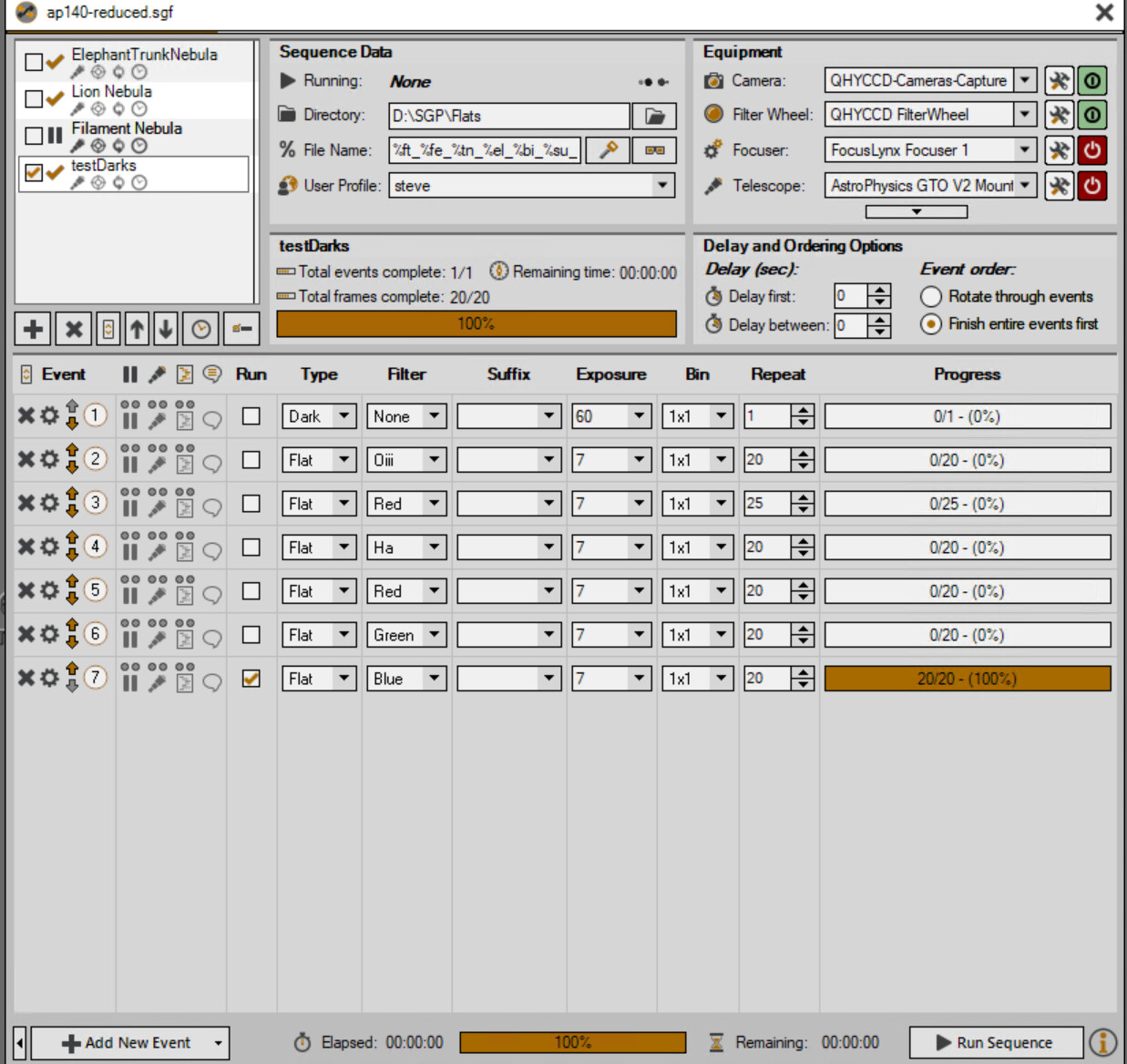
Task: Click the File Name pattern field
Action: coord(485,150)
